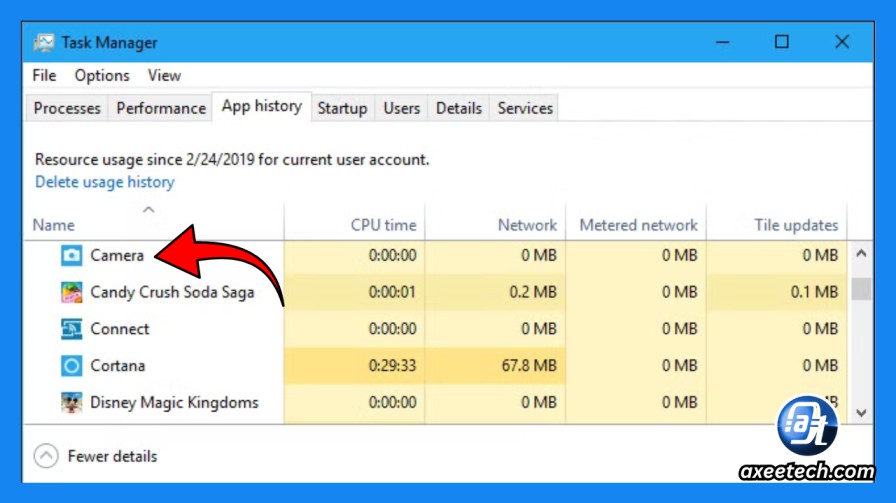Viewport: 896px width, 503px height.
Task: Click the vertical scrollbar thumb
Action: (861, 289)
